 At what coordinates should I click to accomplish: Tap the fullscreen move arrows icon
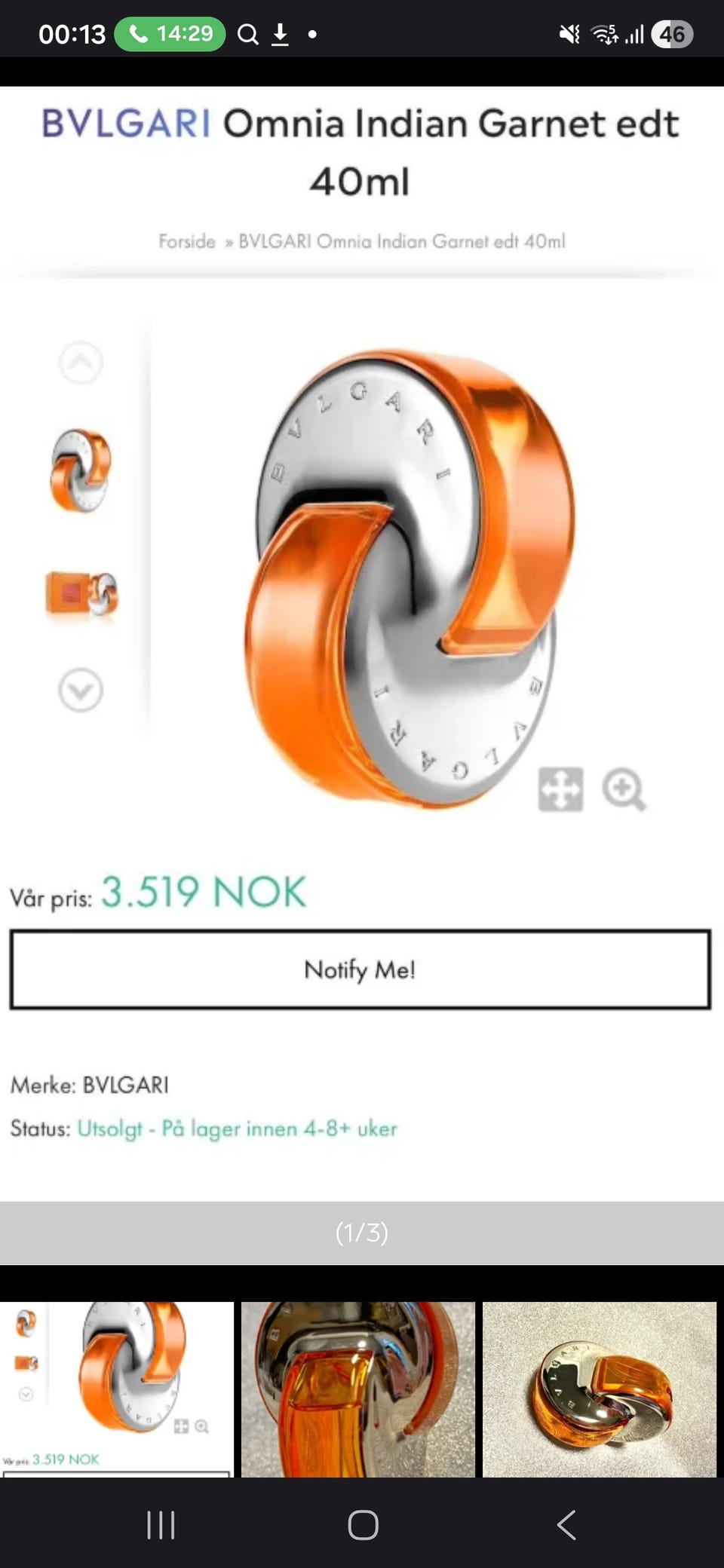pyautogui.click(x=560, y=789)
